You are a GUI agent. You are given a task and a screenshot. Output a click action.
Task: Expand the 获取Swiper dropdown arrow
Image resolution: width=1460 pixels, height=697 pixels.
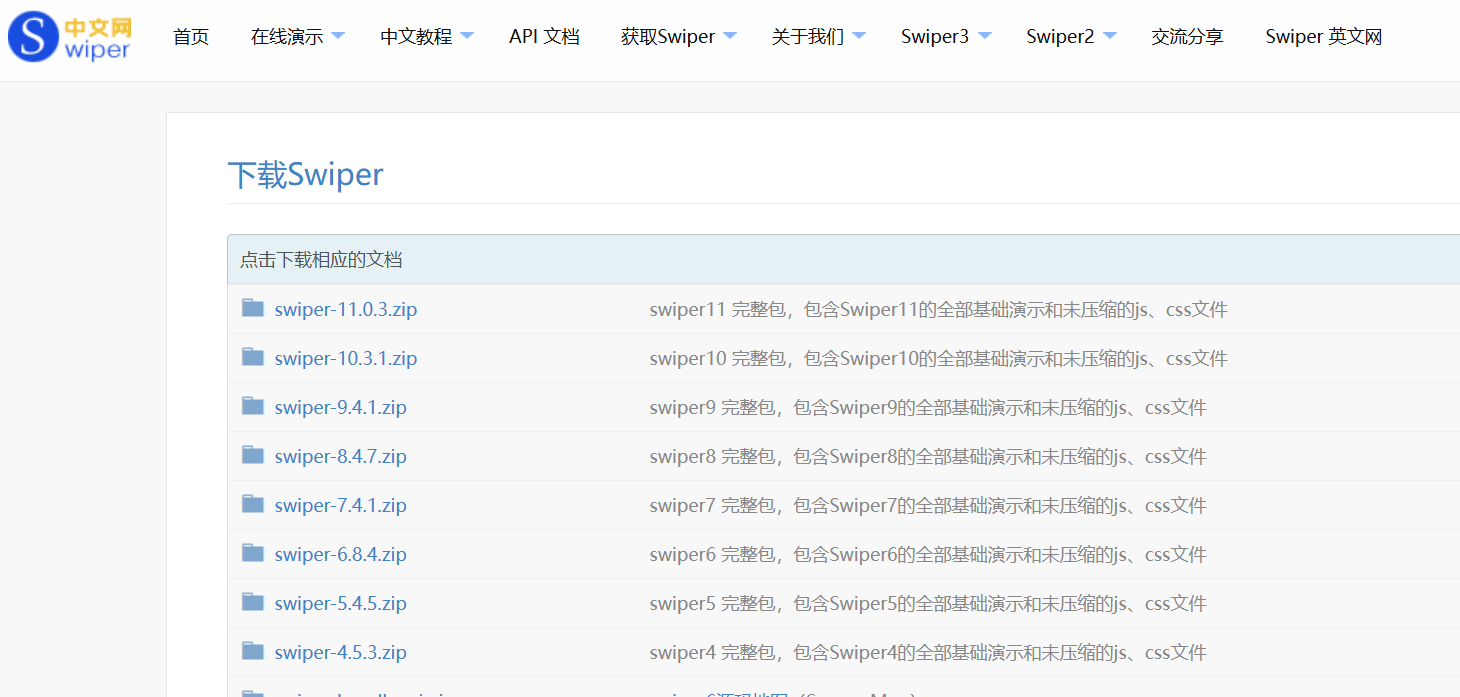pos(730,36)
